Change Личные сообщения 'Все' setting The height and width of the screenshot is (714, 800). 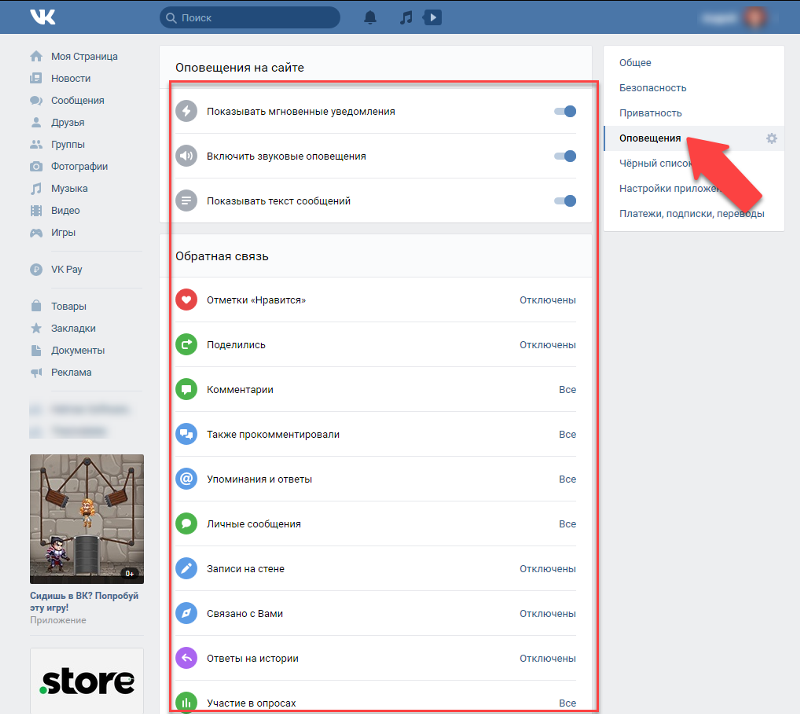coord(567,524)
